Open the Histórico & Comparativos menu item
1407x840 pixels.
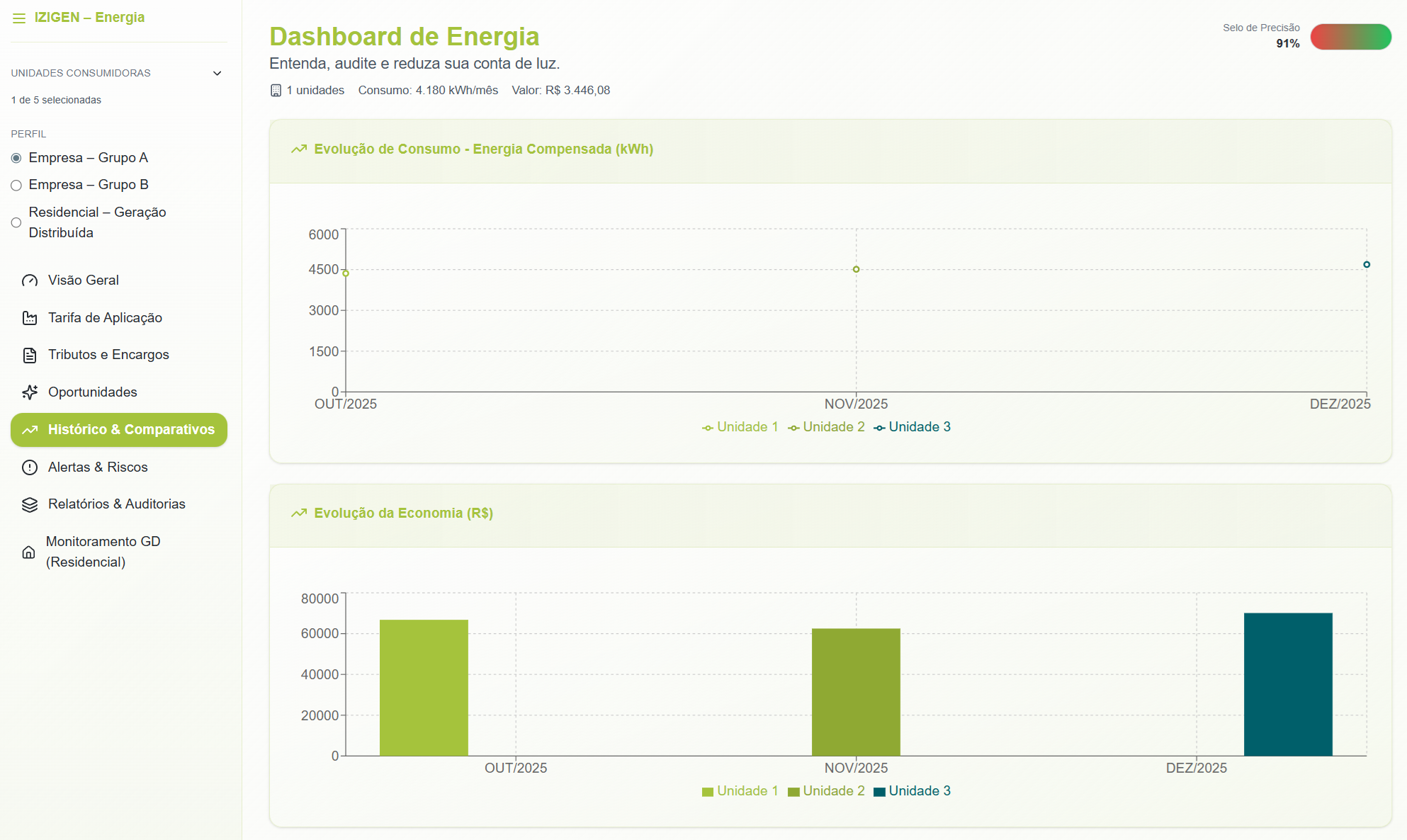coord(119,430)
